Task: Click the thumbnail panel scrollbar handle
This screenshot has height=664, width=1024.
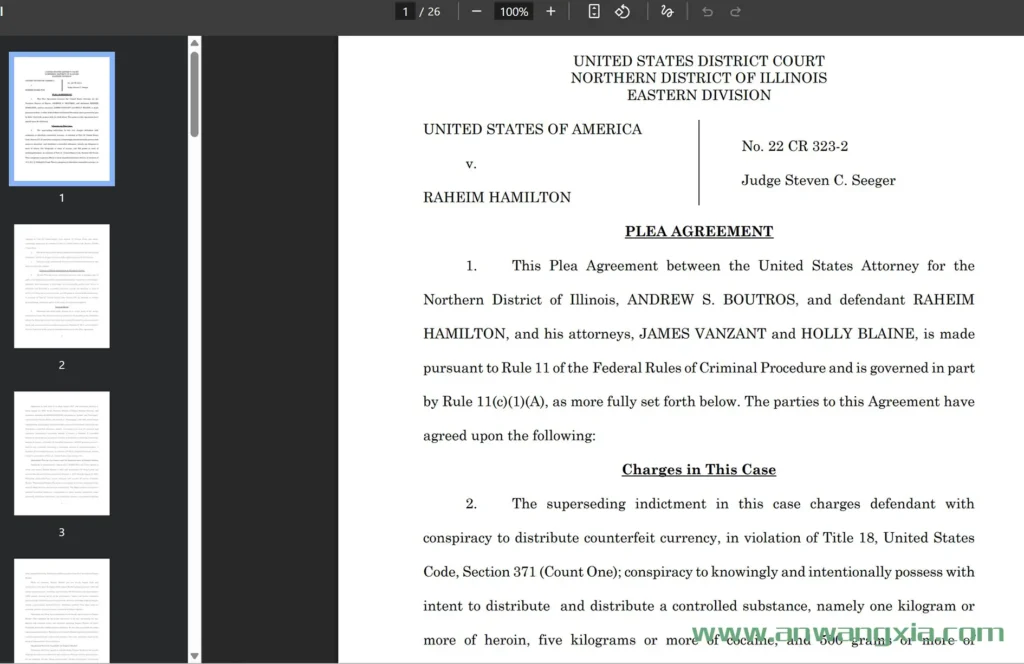Action: click(194, 95)
